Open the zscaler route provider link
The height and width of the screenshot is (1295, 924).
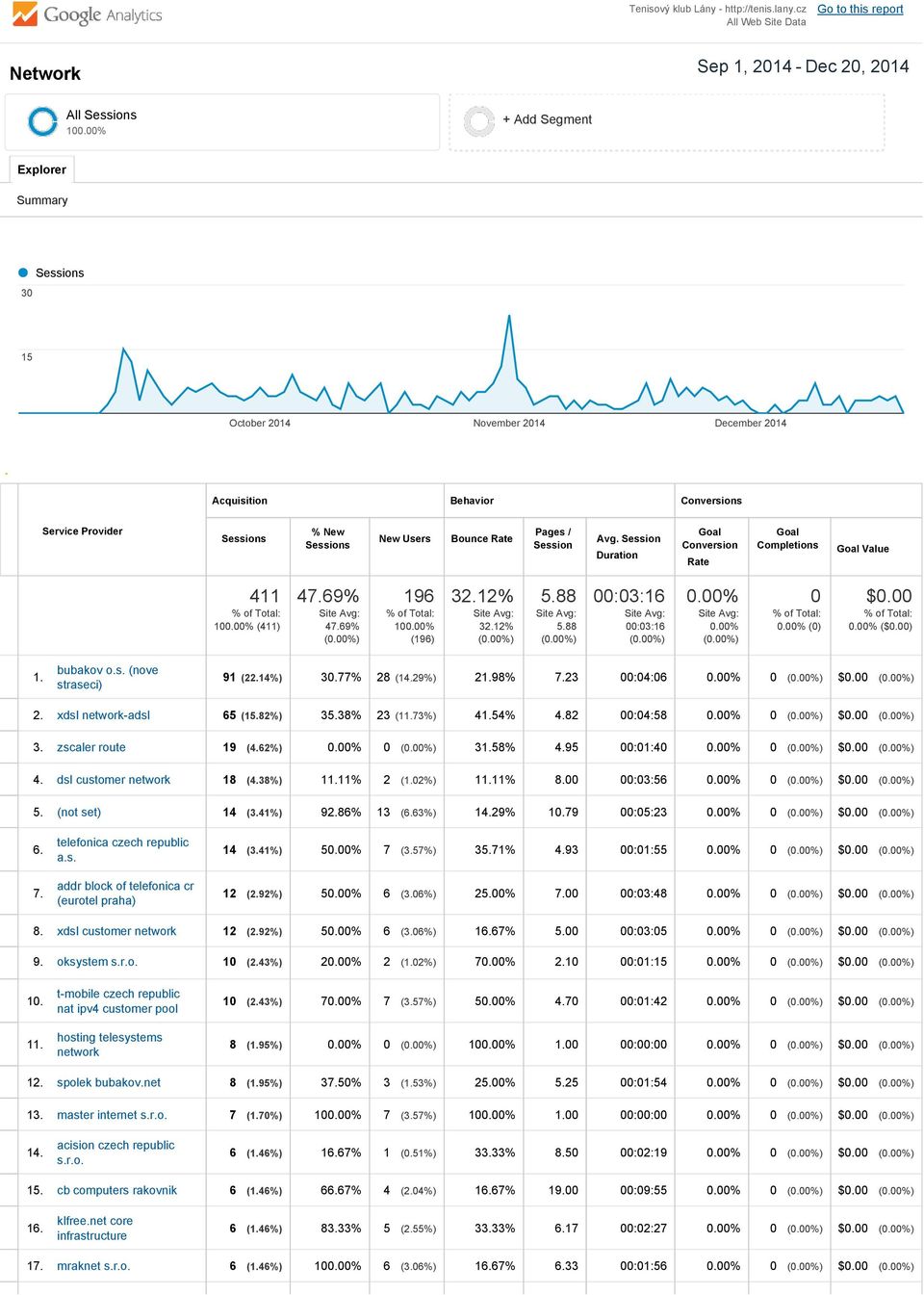point(91,747)
